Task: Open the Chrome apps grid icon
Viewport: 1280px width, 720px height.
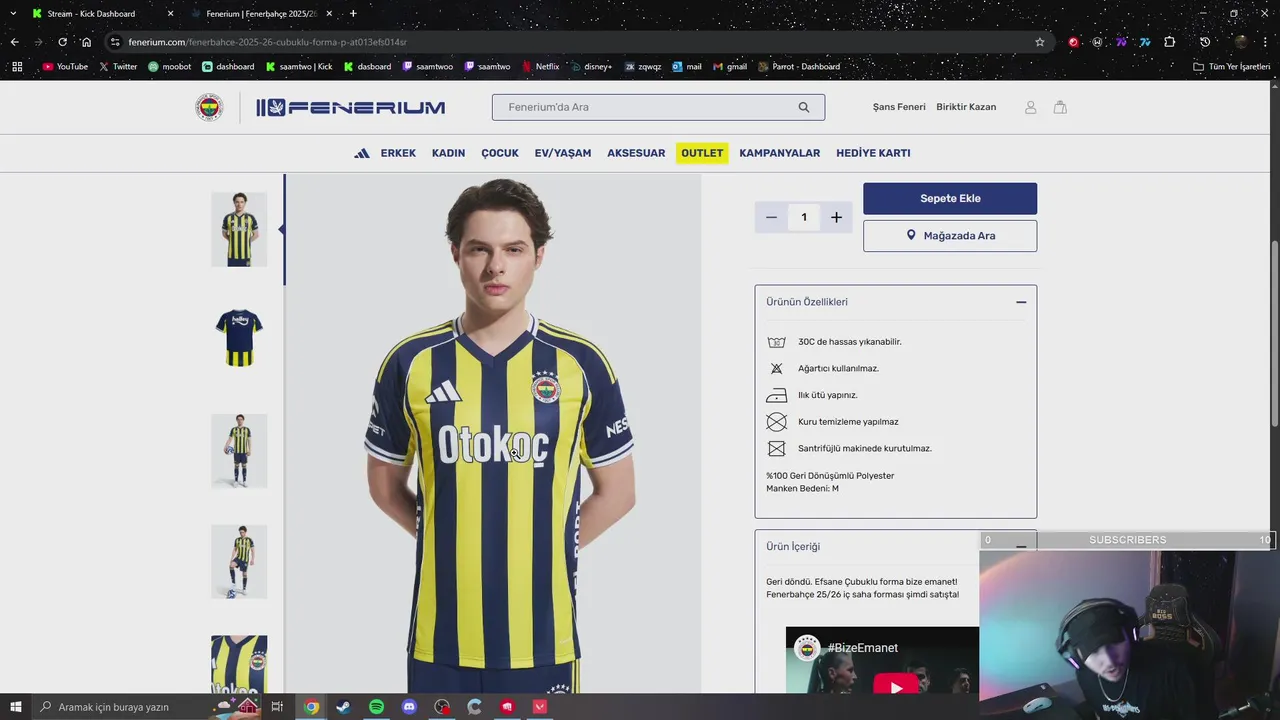Action: tap(17, 67)
